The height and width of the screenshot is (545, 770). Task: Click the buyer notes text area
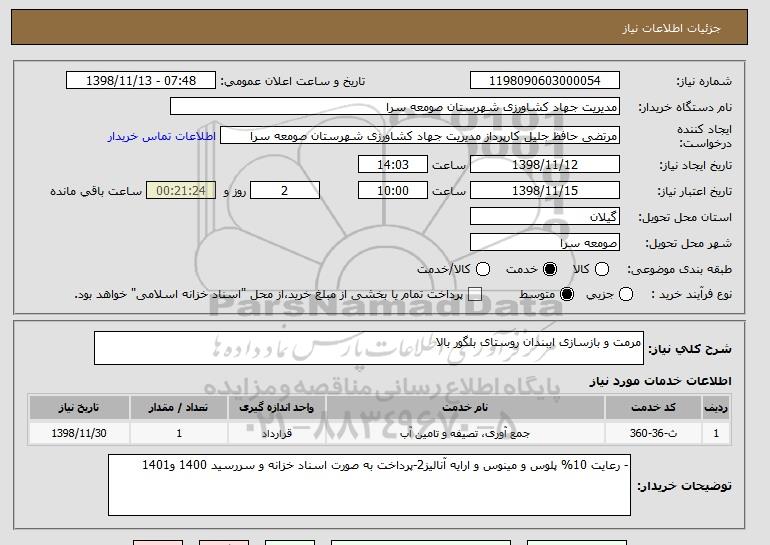[x=369, y=485]
